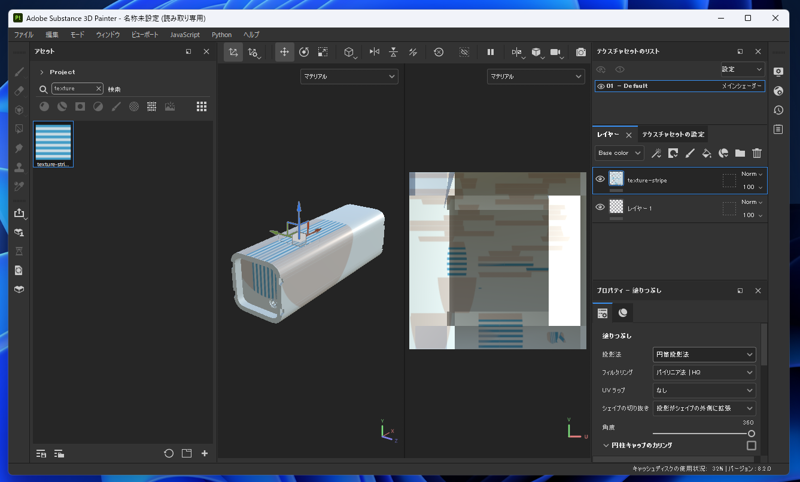Open UV ラップ dropdown
Screen dimensions: 800x482
click(x=704, y=390)
